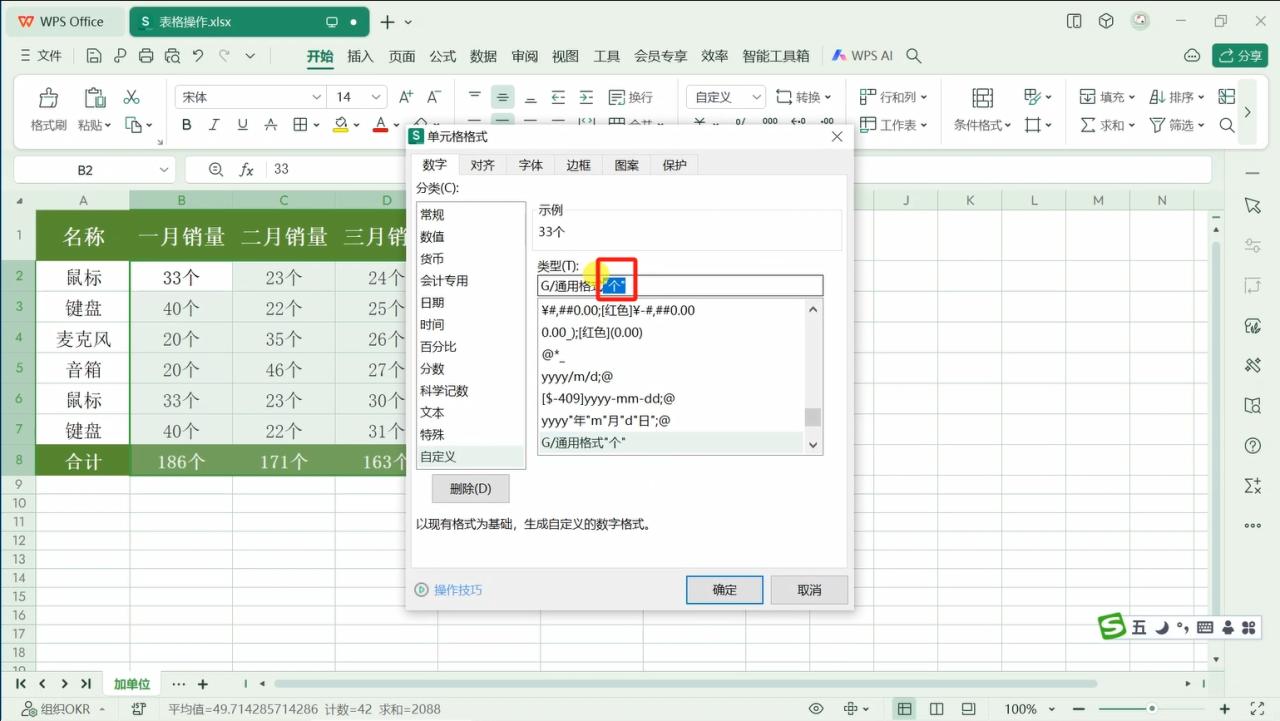Select 货币 in the category list
The height and width of the screenshot is (721, 1280).
tap(471, 259)
